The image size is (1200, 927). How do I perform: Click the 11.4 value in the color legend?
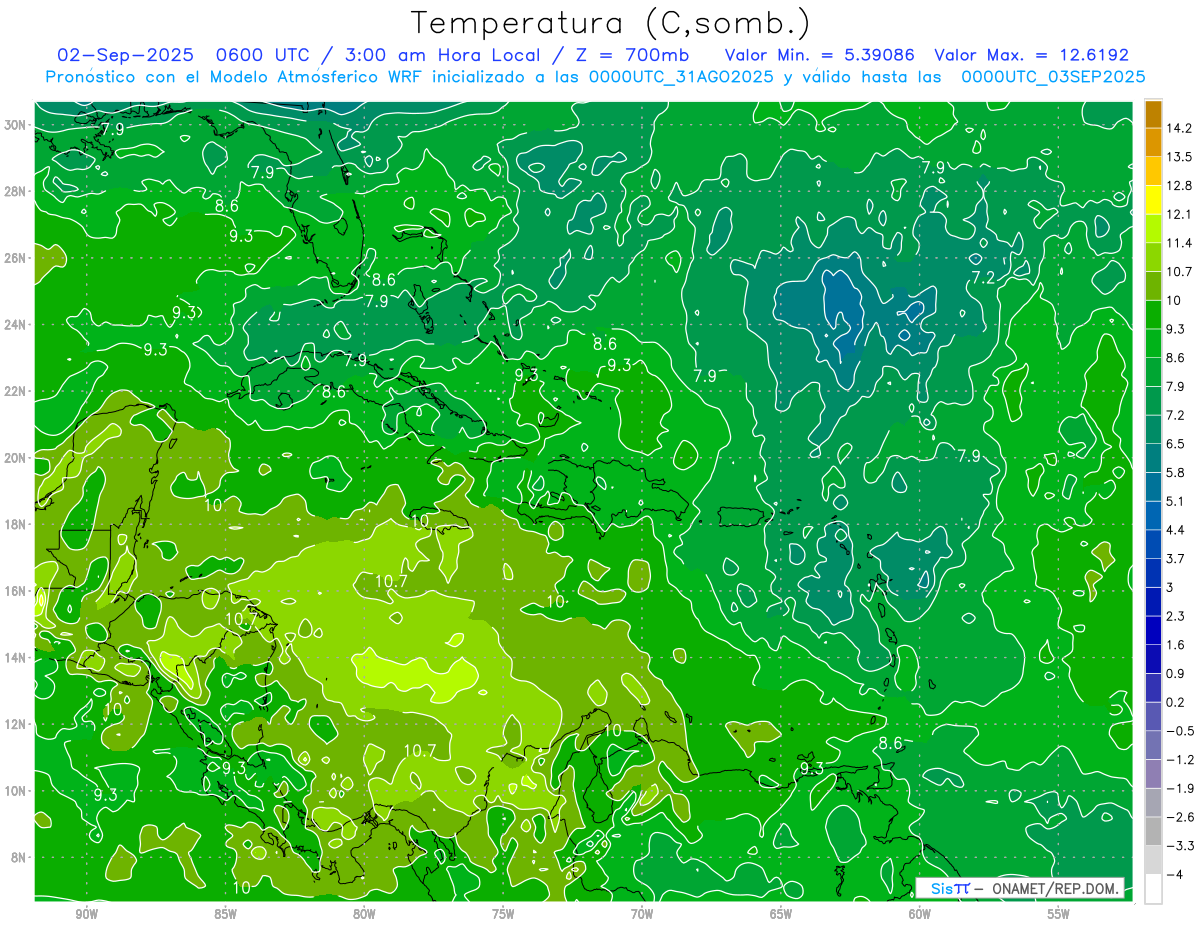click(x=1180, y=243)
